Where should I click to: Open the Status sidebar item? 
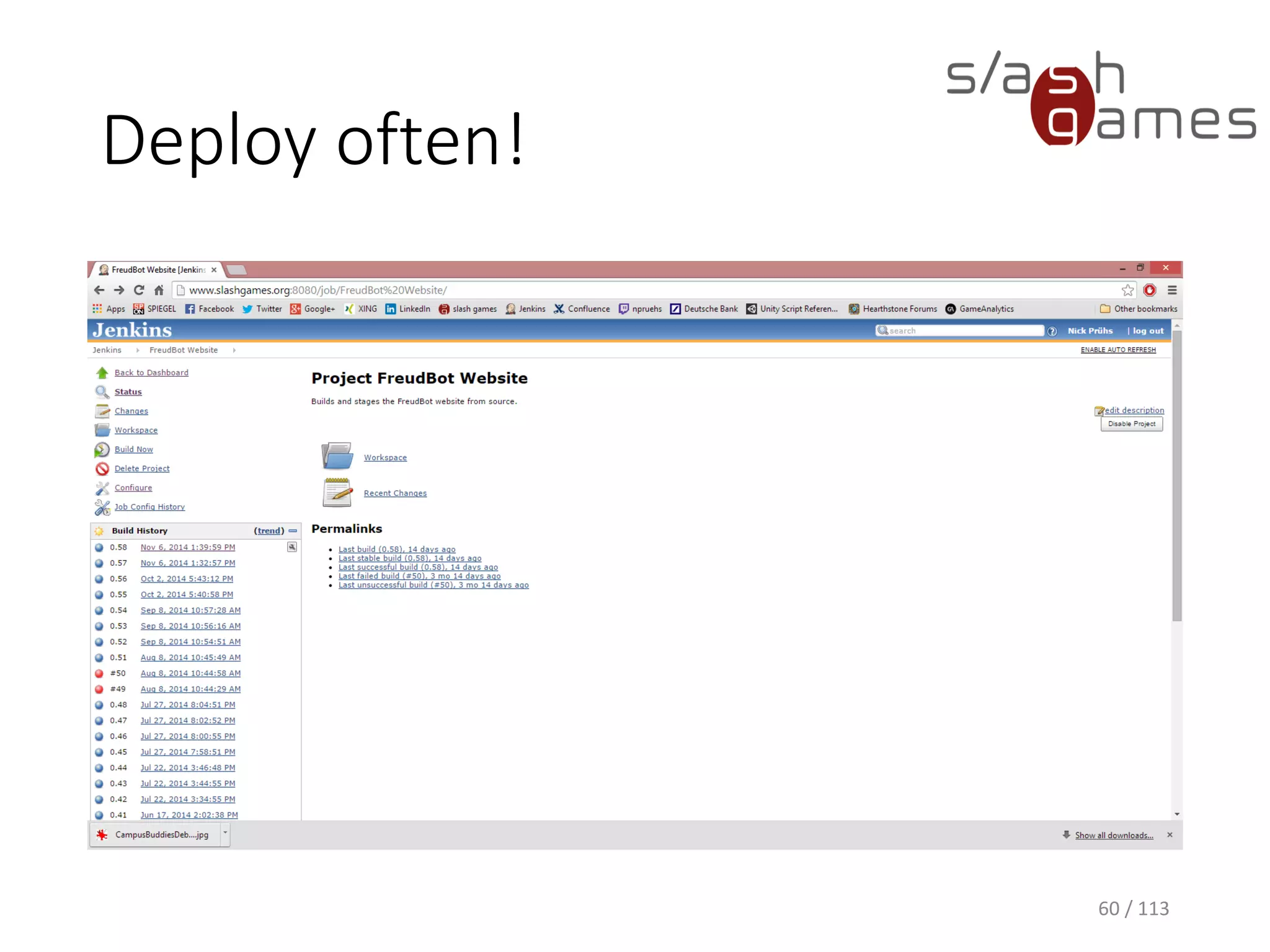point(128,392)
